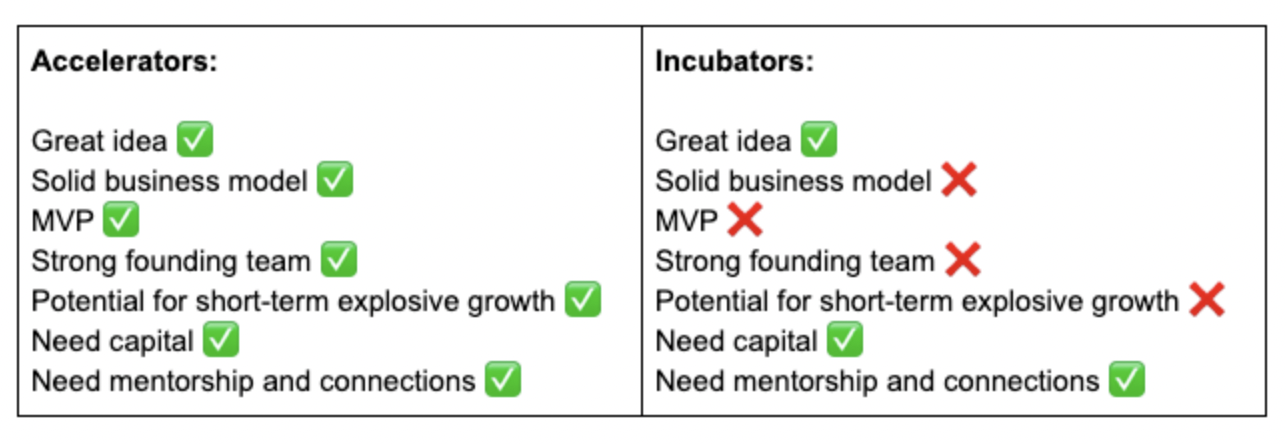Screen dimensions: 1286x444
Task: Click the Incubators "Solid business model" text
Action: coord(794,181)
